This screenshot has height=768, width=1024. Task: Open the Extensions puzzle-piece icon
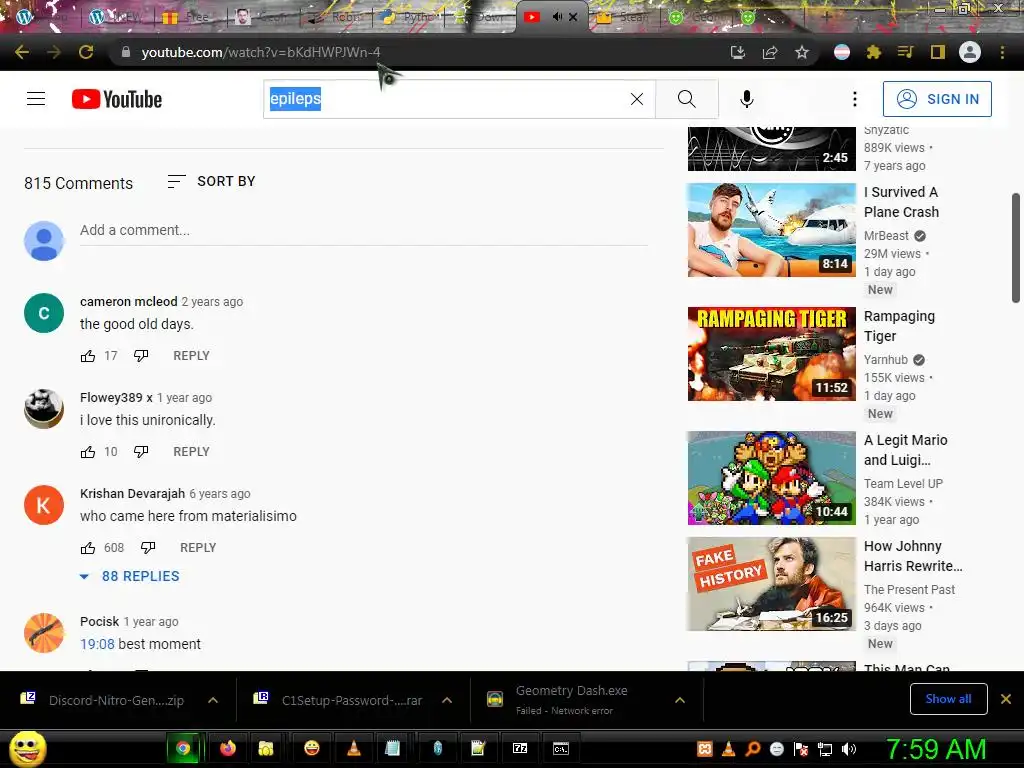874,52
